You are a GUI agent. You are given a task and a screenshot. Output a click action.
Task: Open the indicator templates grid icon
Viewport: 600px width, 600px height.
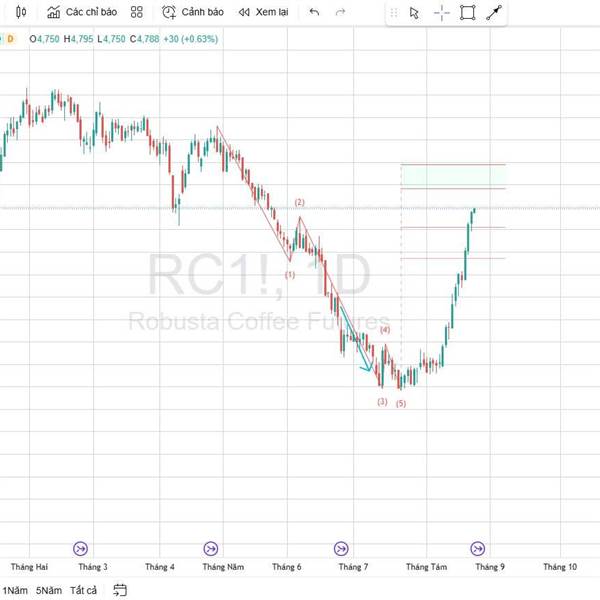click(x=137, y=12)
